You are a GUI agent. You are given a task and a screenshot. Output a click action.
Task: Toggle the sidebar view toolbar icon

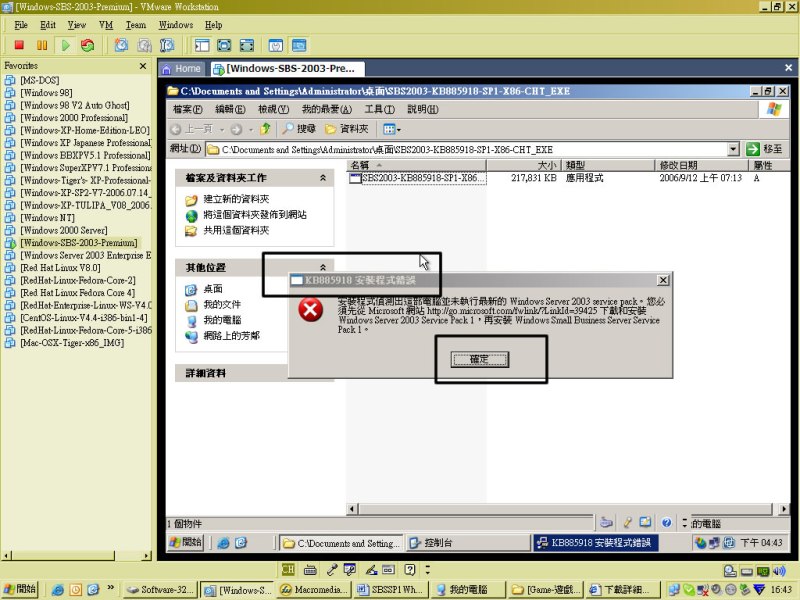pos(202,45)
